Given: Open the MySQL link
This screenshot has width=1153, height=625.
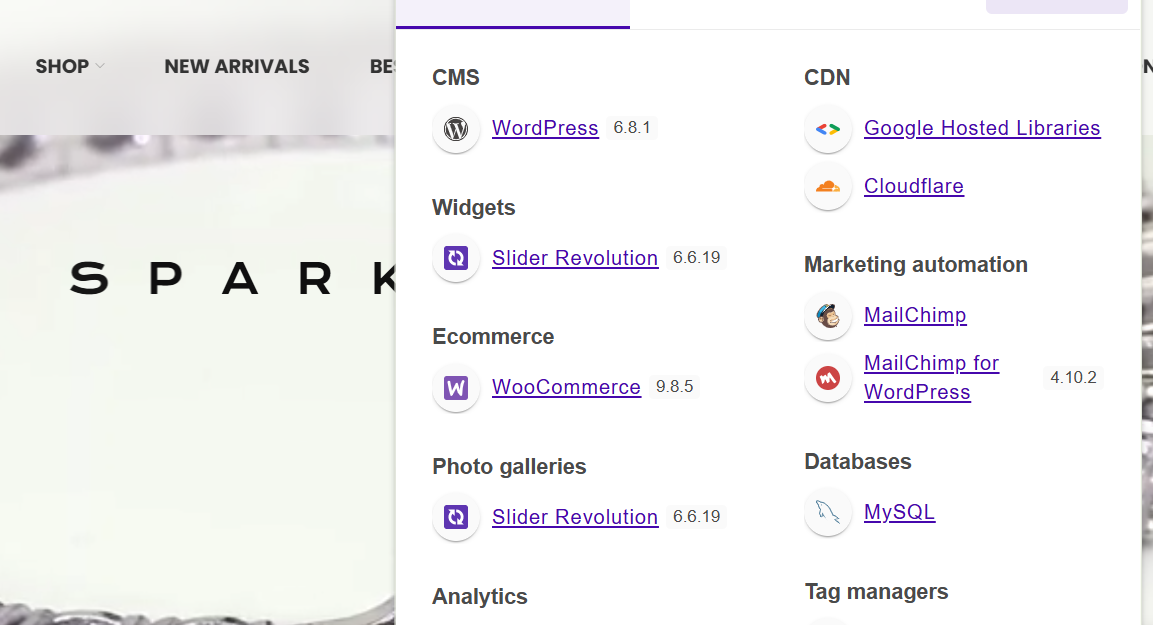Looking at the screenshot, I should tap(899, 512).
